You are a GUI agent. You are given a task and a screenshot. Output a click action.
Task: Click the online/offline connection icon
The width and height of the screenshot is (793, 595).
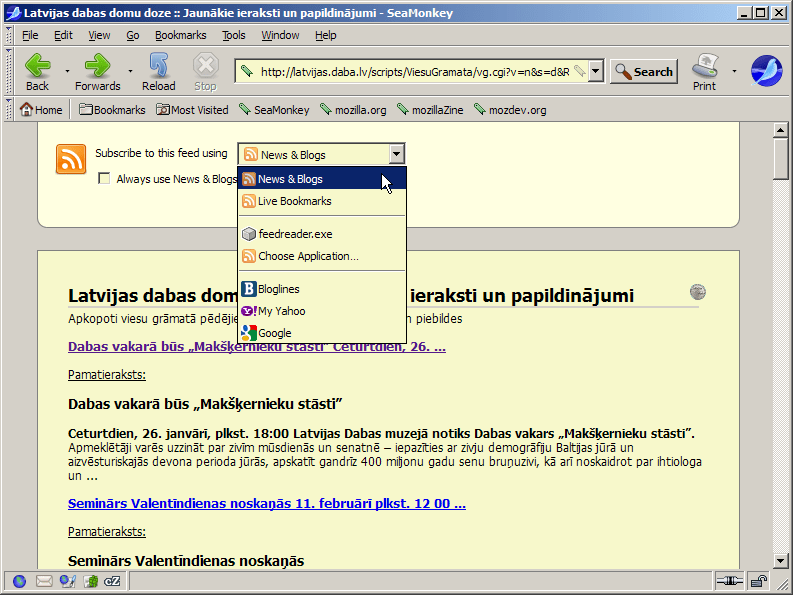pyautogui.click(x=729, y=581)
